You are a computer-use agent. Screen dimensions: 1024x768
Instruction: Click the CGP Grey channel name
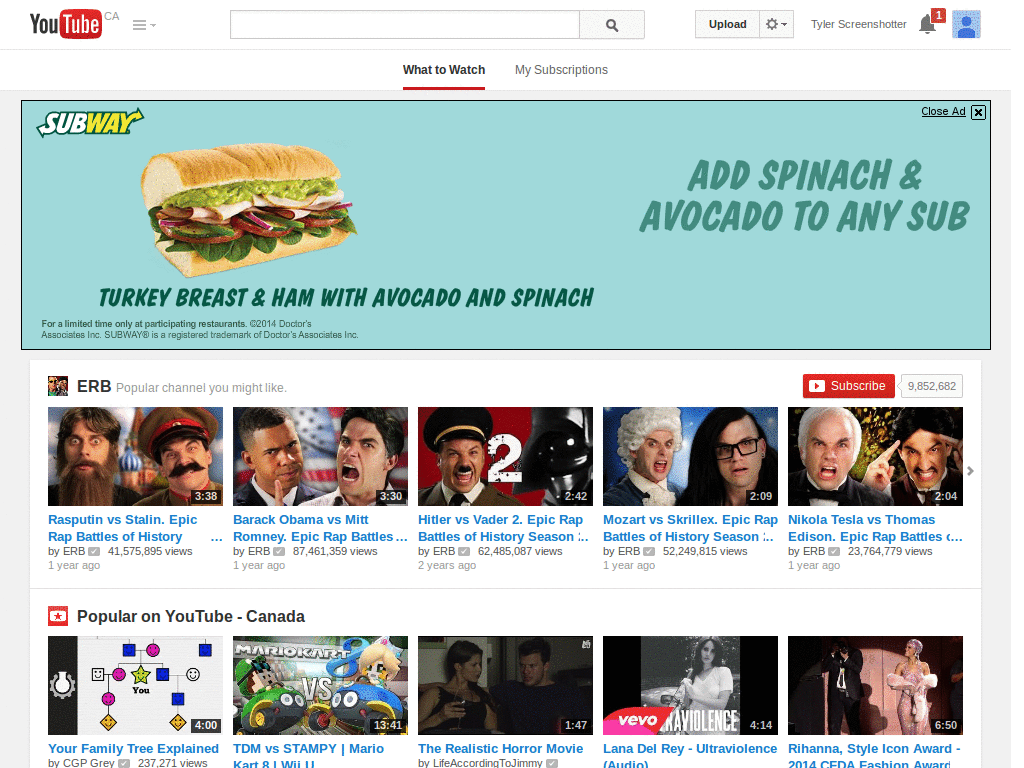pyautogui.click(x=88, y=762)
